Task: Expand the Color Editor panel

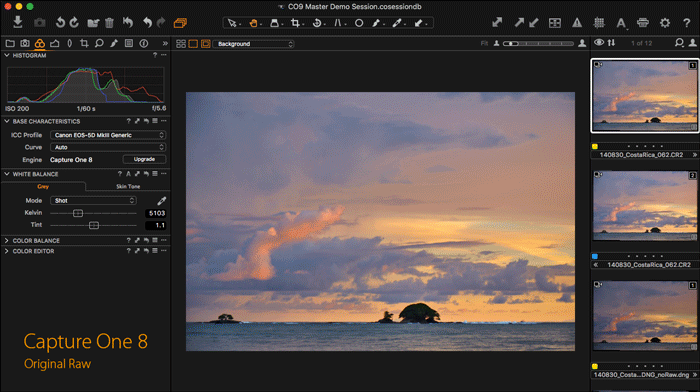Action: pos(7,251)
